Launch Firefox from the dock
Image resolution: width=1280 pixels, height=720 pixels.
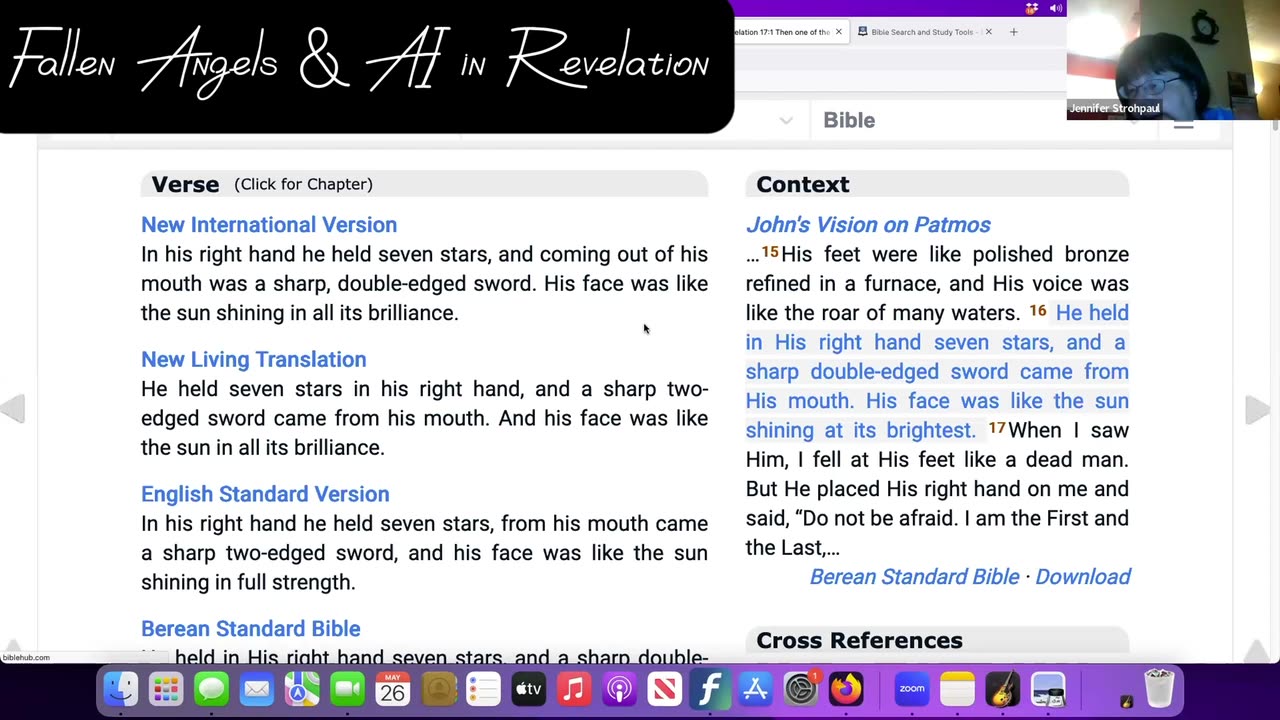845,689
